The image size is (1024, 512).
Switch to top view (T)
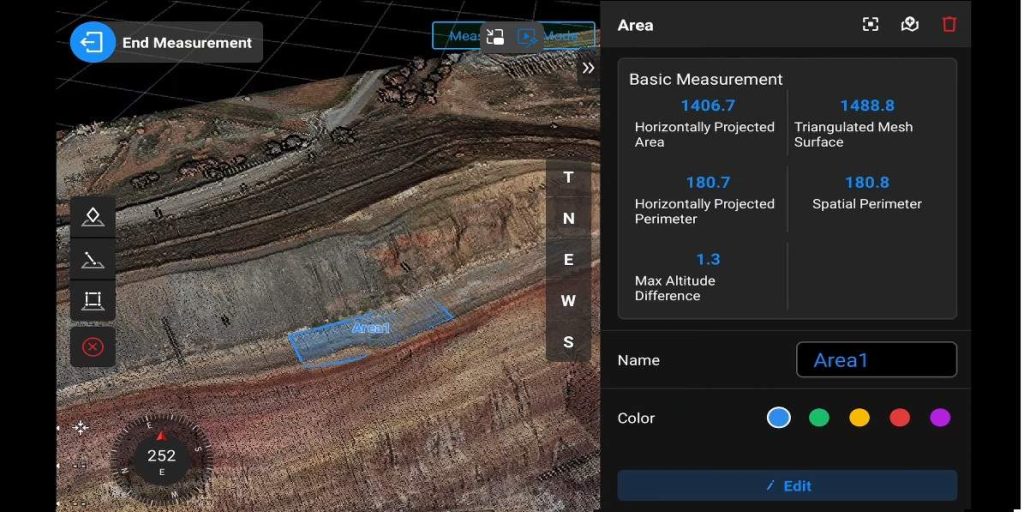tap(568, 177)
